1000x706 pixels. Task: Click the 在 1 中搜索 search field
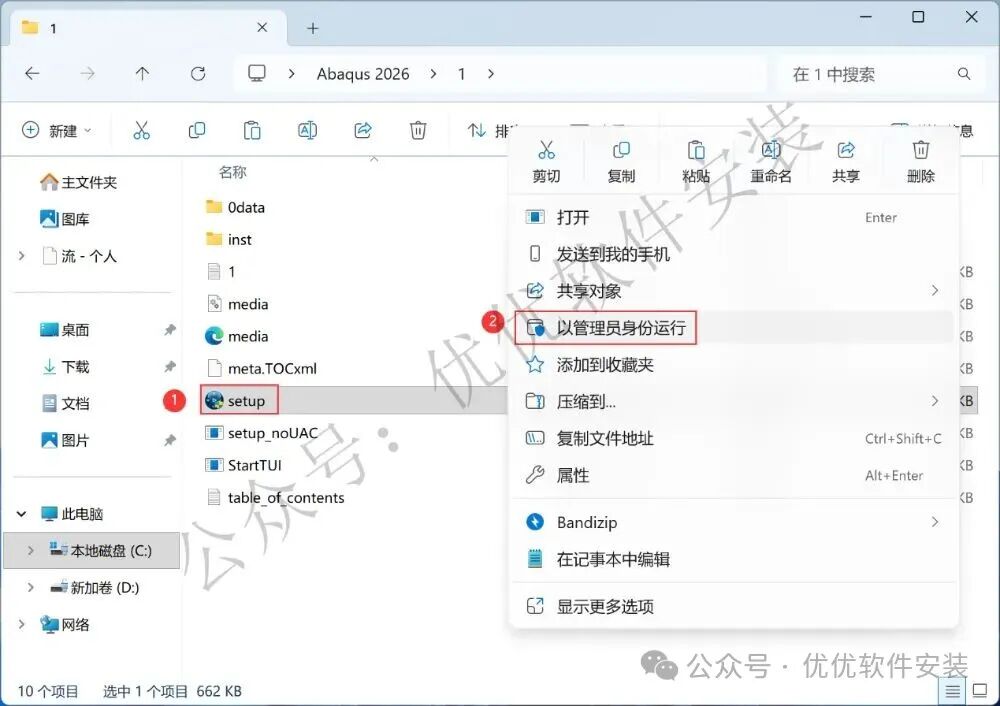click(x=880, y=74)
